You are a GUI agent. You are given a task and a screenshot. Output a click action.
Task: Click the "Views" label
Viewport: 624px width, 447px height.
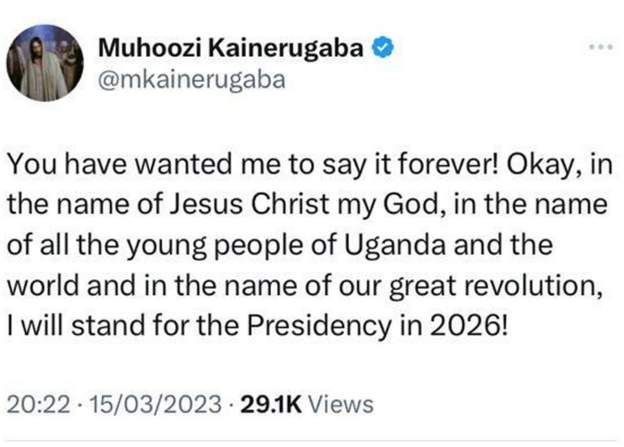click(340, 405)
